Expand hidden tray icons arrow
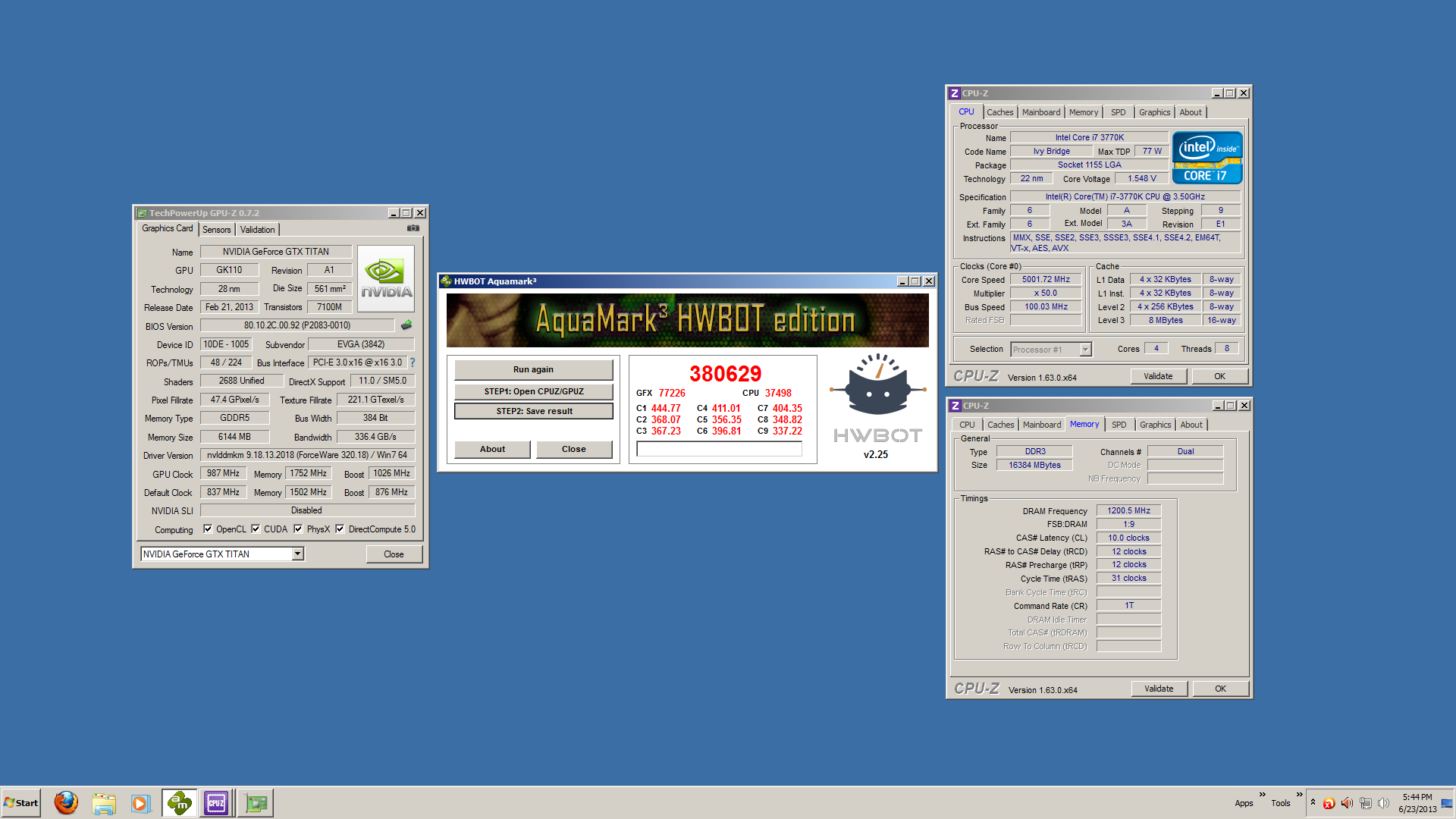Viewport: 1456px width, 819px height. 1313,802
